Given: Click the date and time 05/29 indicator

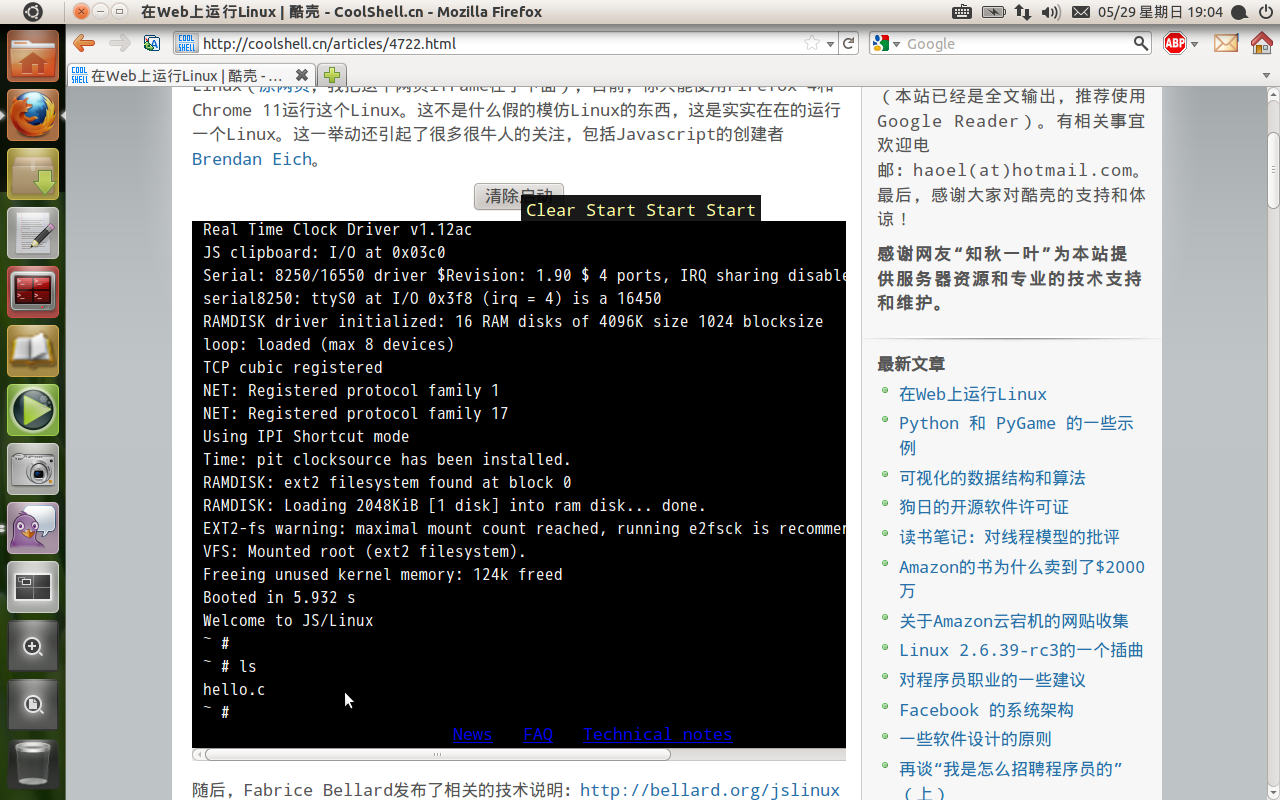Looking at the screenshot, I should click(x=1160, y=12).
